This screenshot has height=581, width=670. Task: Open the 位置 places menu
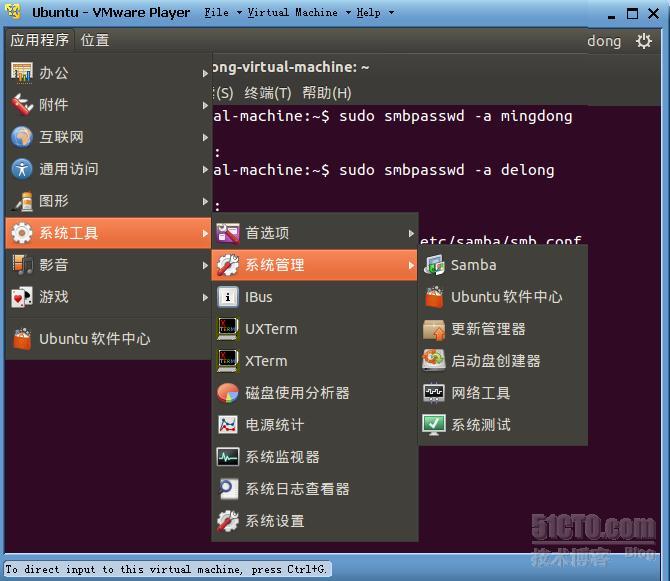pyautogui.click(x=95, y=40)
